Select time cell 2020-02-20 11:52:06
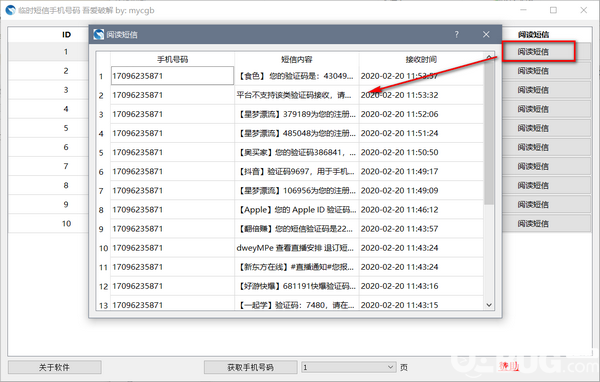The height and width of the screenshot is (382, 600). click(421, 114)
